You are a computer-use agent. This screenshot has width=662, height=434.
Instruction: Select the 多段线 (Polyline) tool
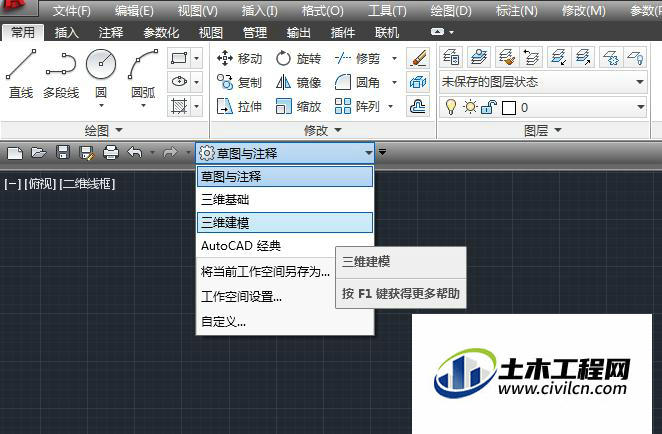point(61,74)
